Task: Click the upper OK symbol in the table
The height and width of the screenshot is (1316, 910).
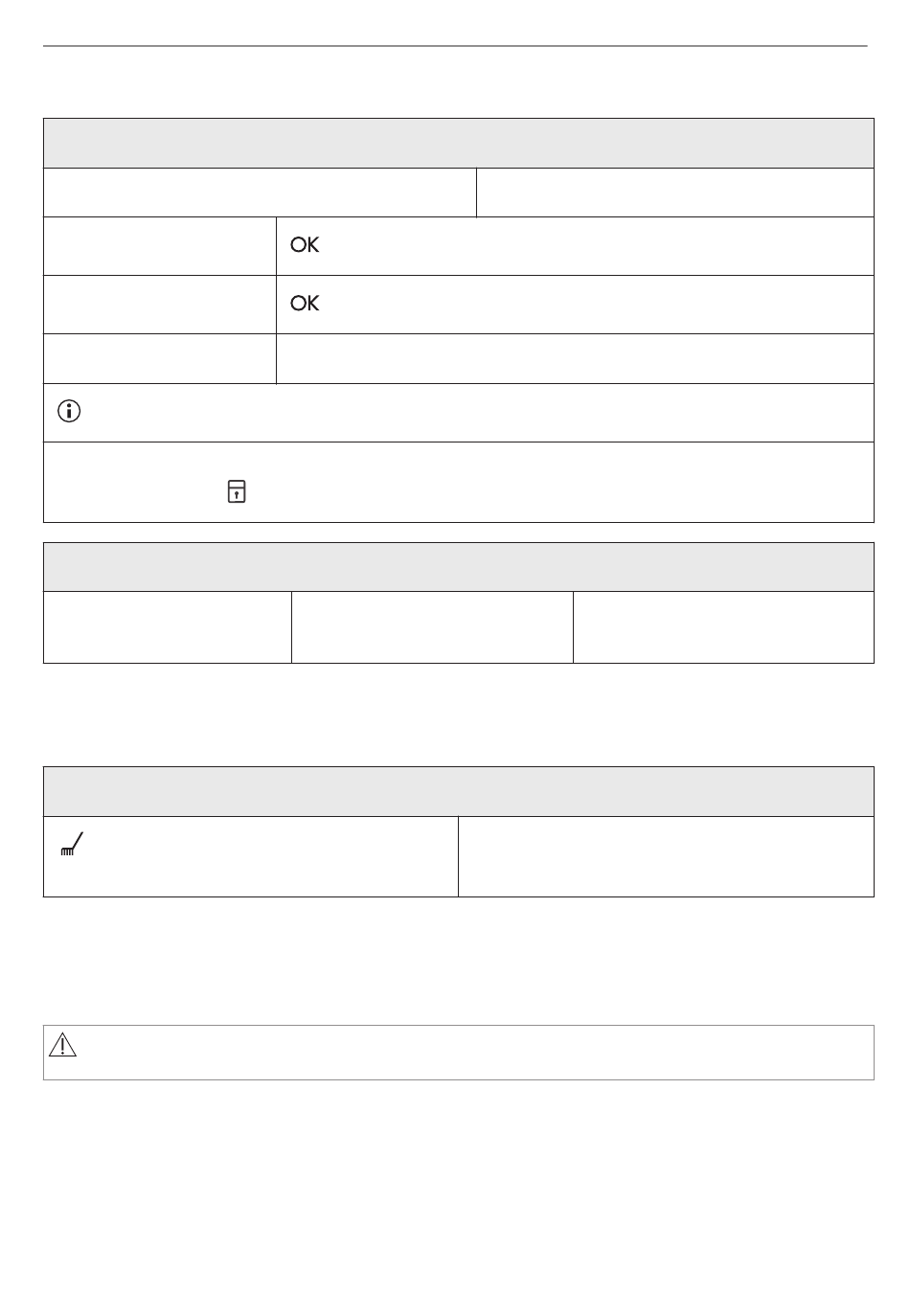Action: tap(305, 245)
